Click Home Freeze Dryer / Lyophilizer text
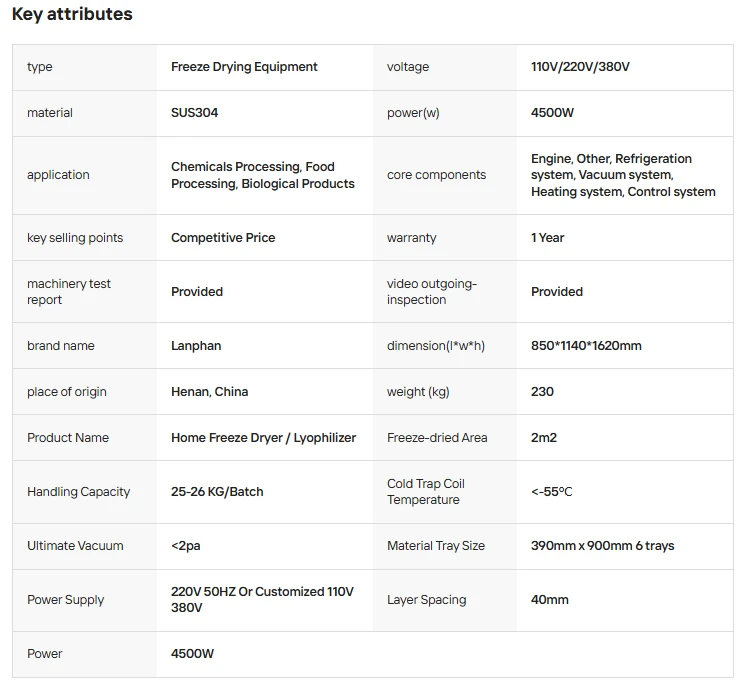The width and height of the screenshot is (746, 685). point(263,438)
